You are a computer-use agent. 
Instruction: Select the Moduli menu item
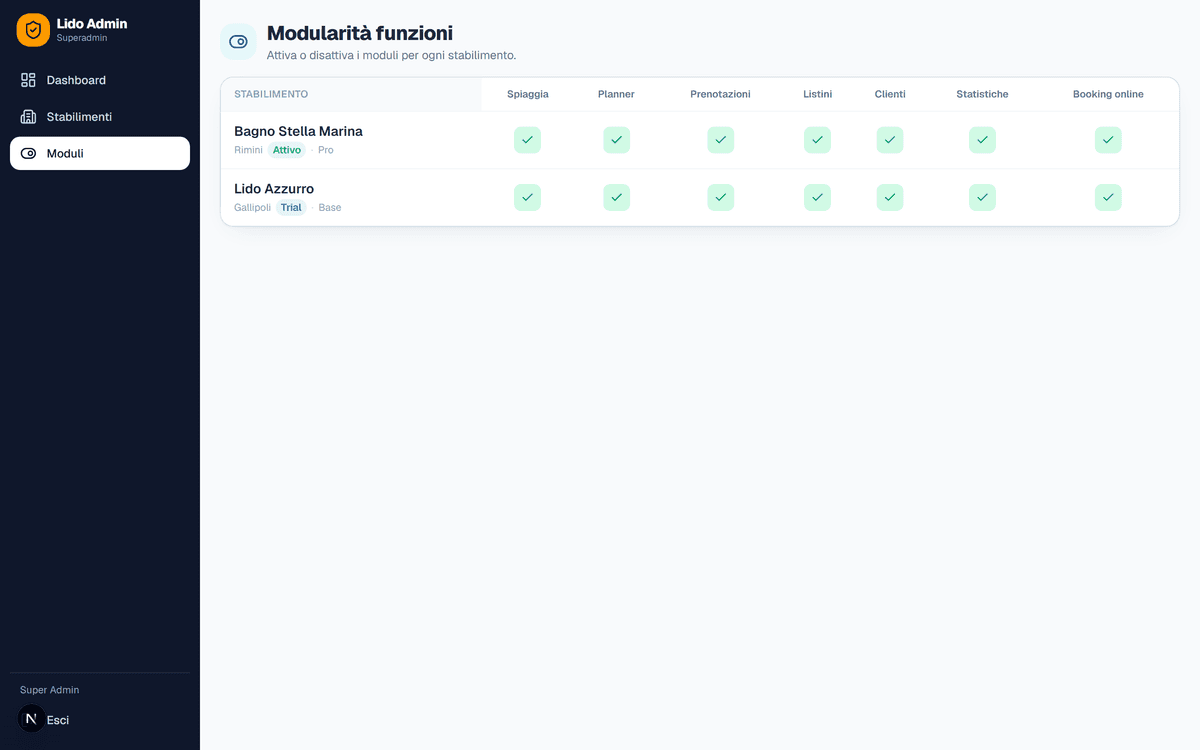coord(100,154)
